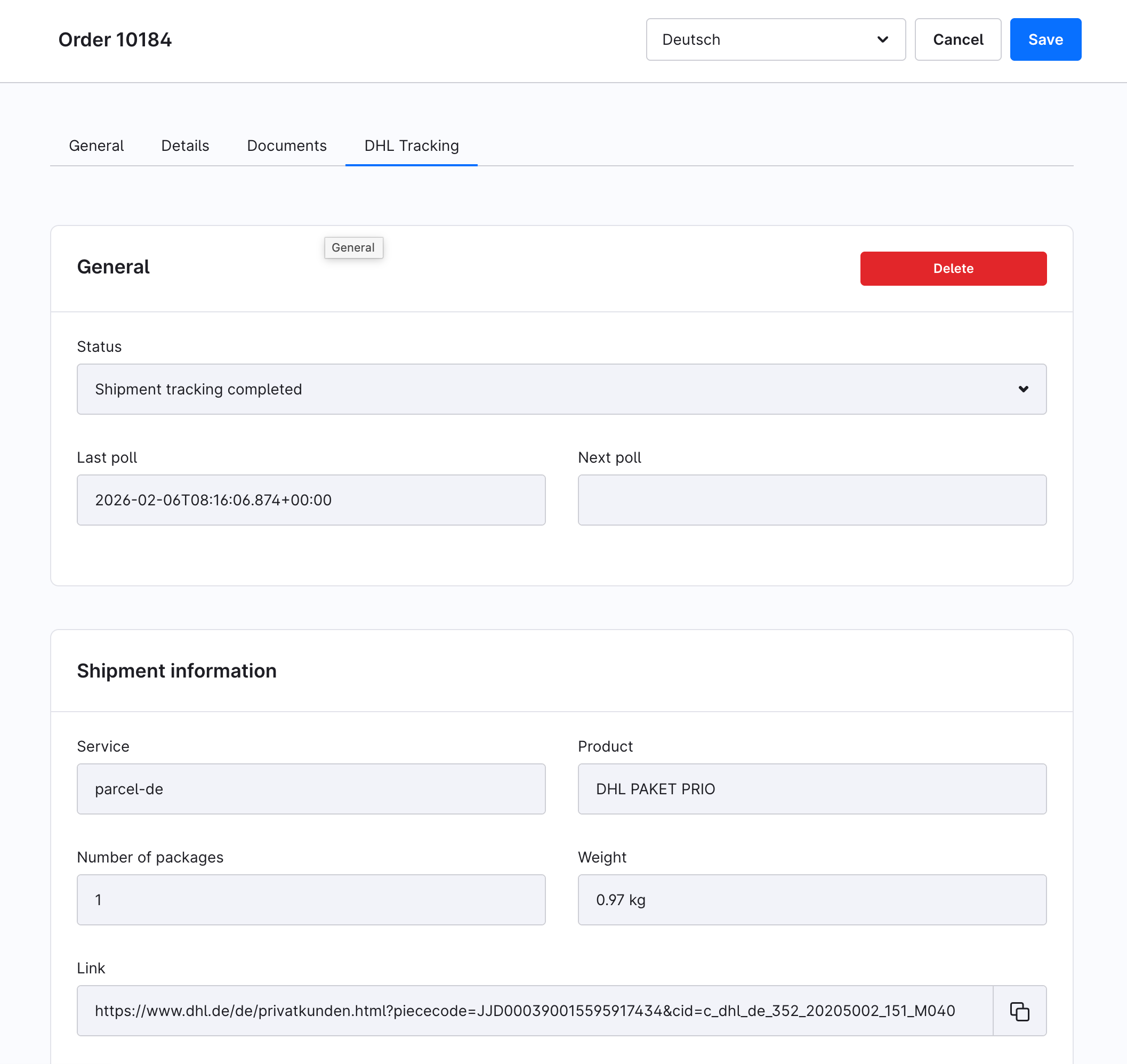Switch to the General tab
Screen dimensions: 1127x1064
tap(96, 146)
